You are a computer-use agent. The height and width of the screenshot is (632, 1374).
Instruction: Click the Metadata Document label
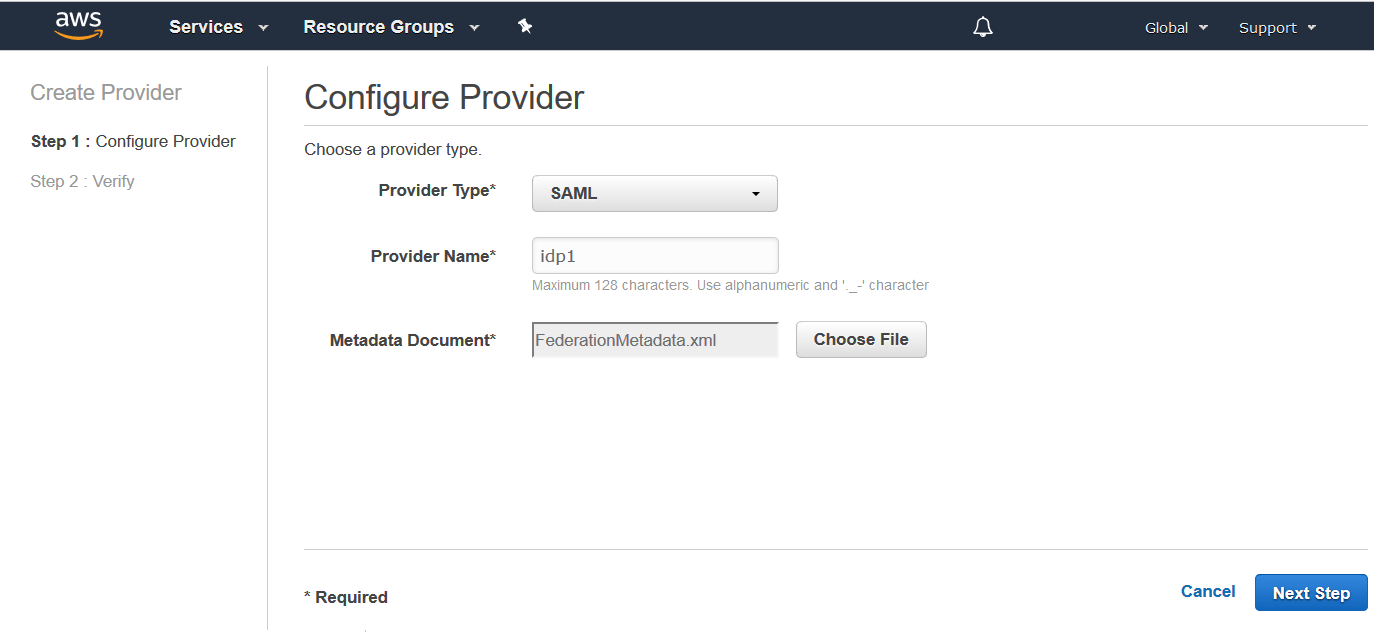point(412,341)
